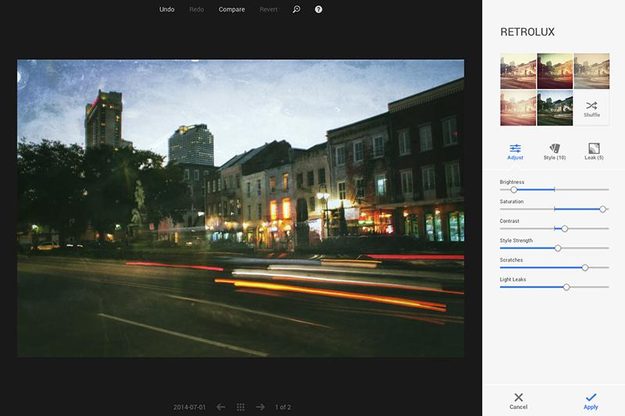Select the faded sepia style thumbnail
The width and height of the screenshot is (625, 416).
pos(592,71)
